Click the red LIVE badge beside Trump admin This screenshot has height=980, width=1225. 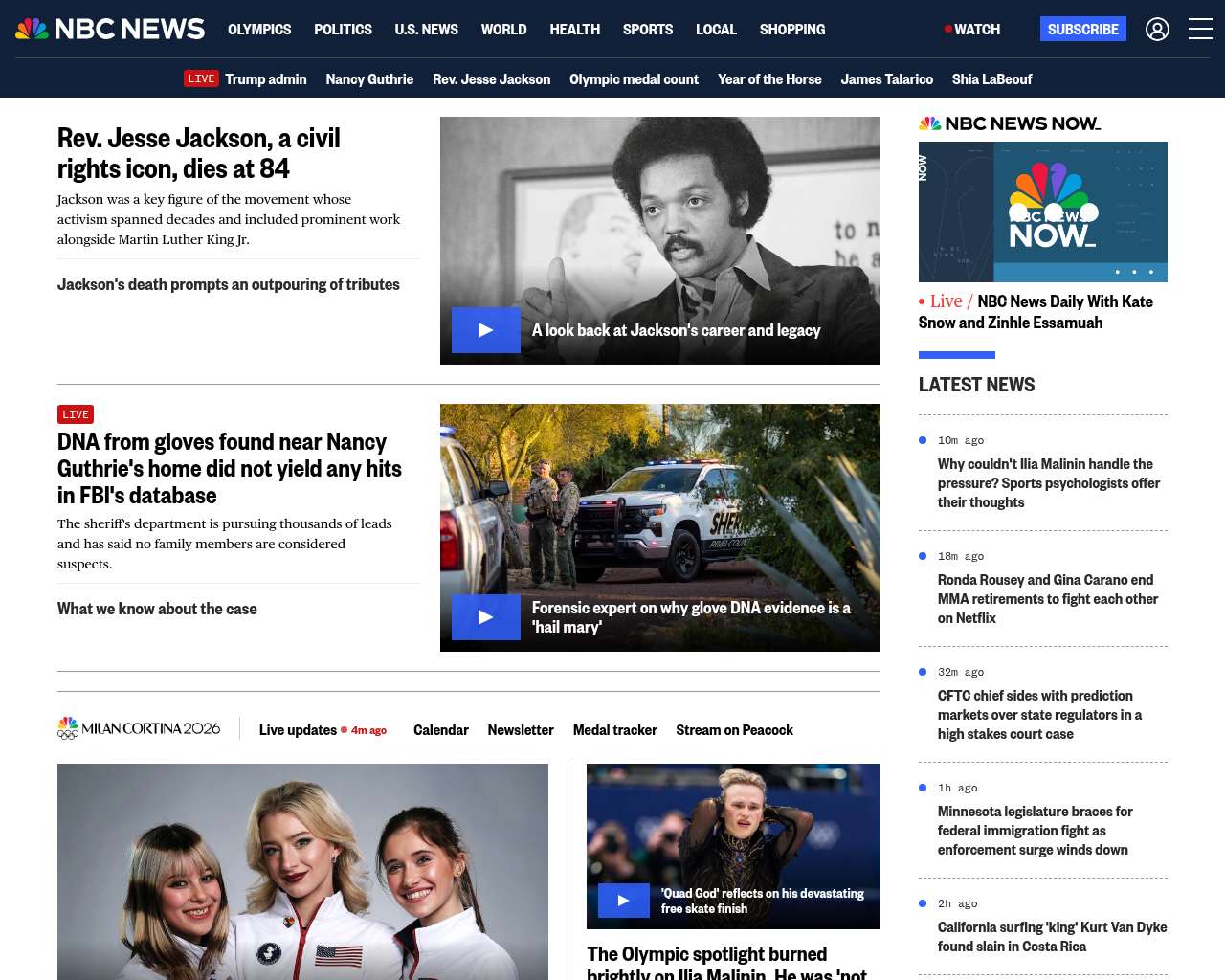201,79
